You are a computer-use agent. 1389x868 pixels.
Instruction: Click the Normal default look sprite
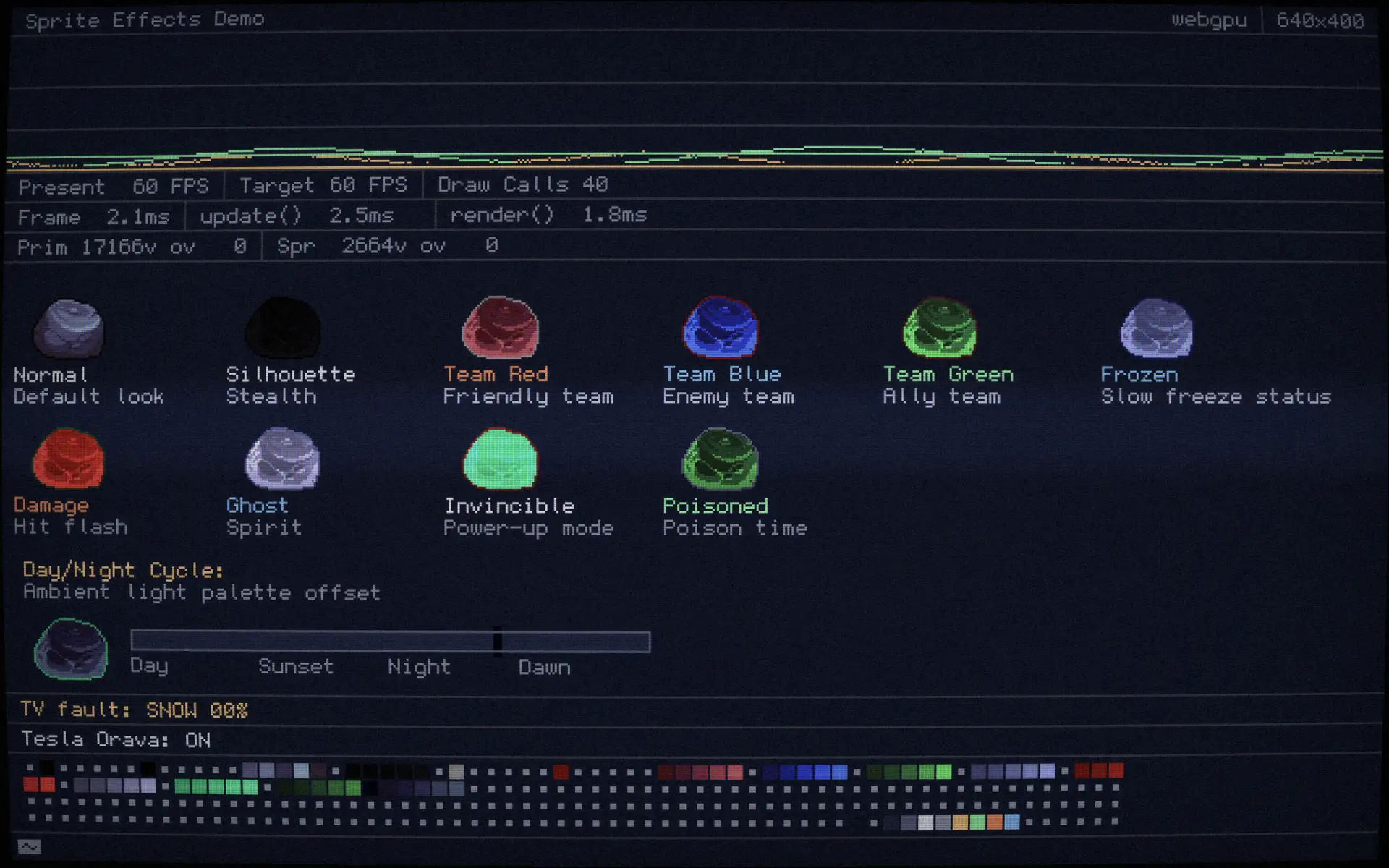69,329
